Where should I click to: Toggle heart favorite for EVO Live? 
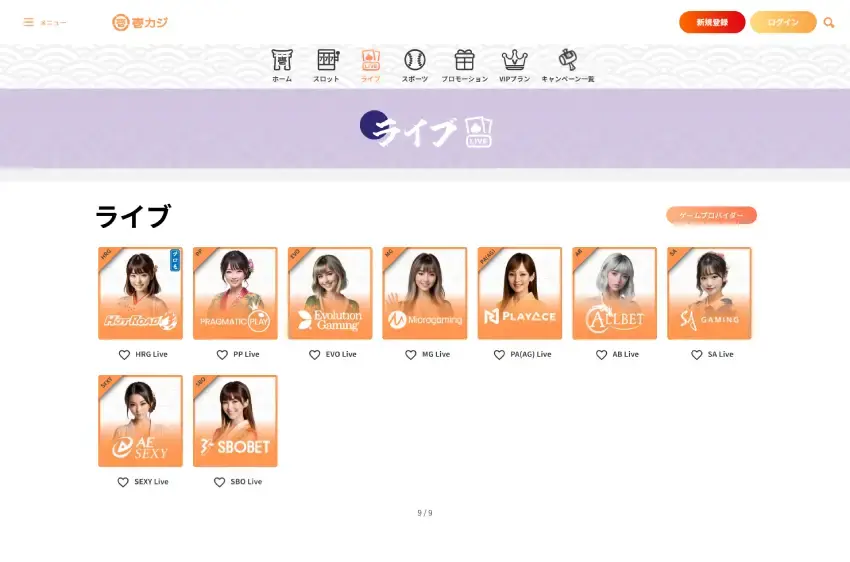coord(314,355)
